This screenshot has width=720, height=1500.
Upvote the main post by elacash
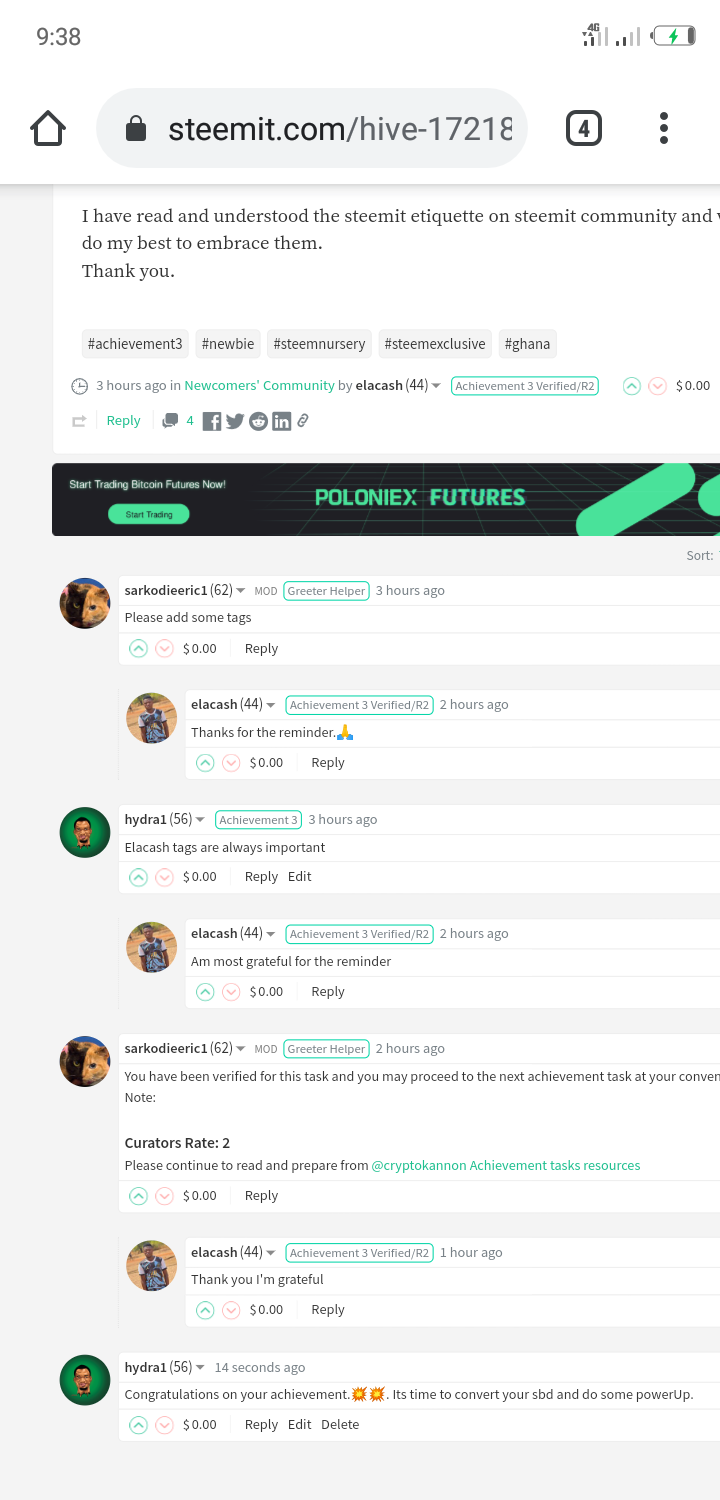pyautogui.click(x=631, y=386)
